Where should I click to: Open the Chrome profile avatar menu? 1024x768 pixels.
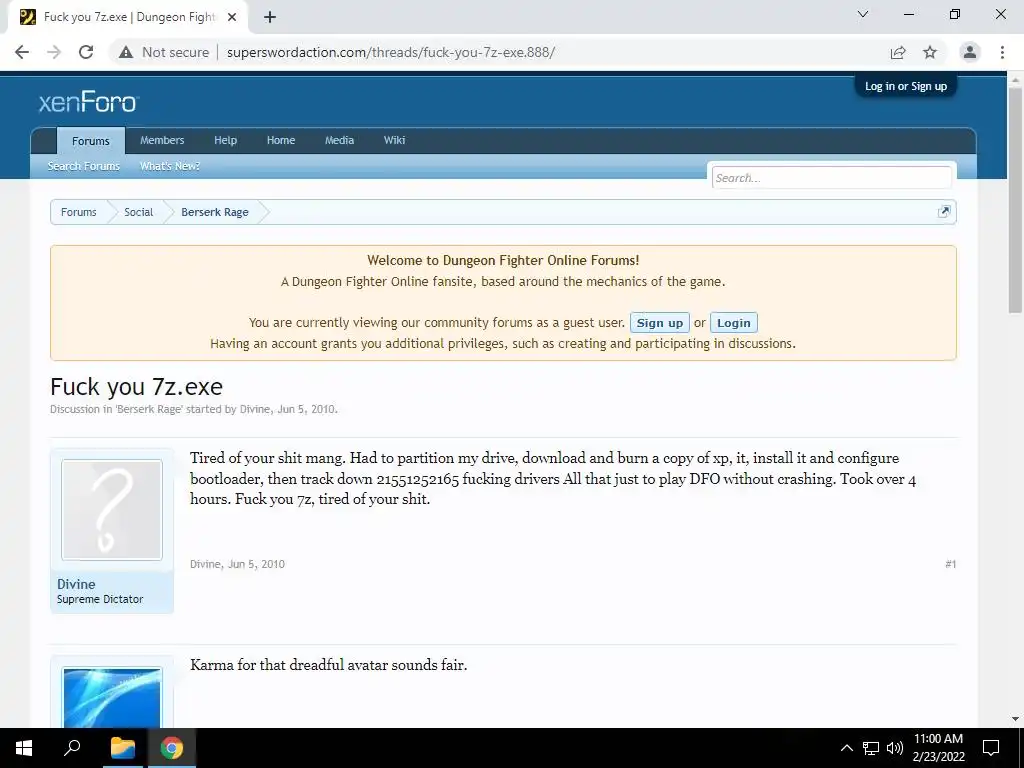970,52
